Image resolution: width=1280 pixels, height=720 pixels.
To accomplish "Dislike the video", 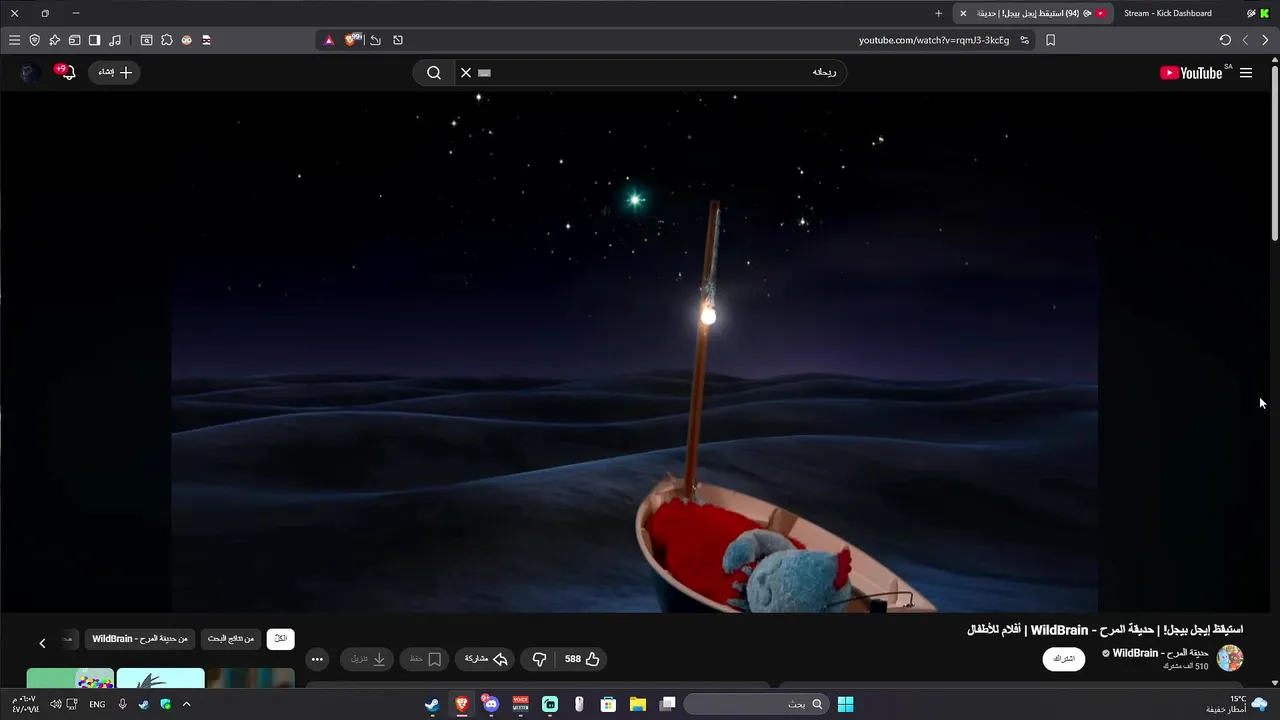I will (539, 659).
